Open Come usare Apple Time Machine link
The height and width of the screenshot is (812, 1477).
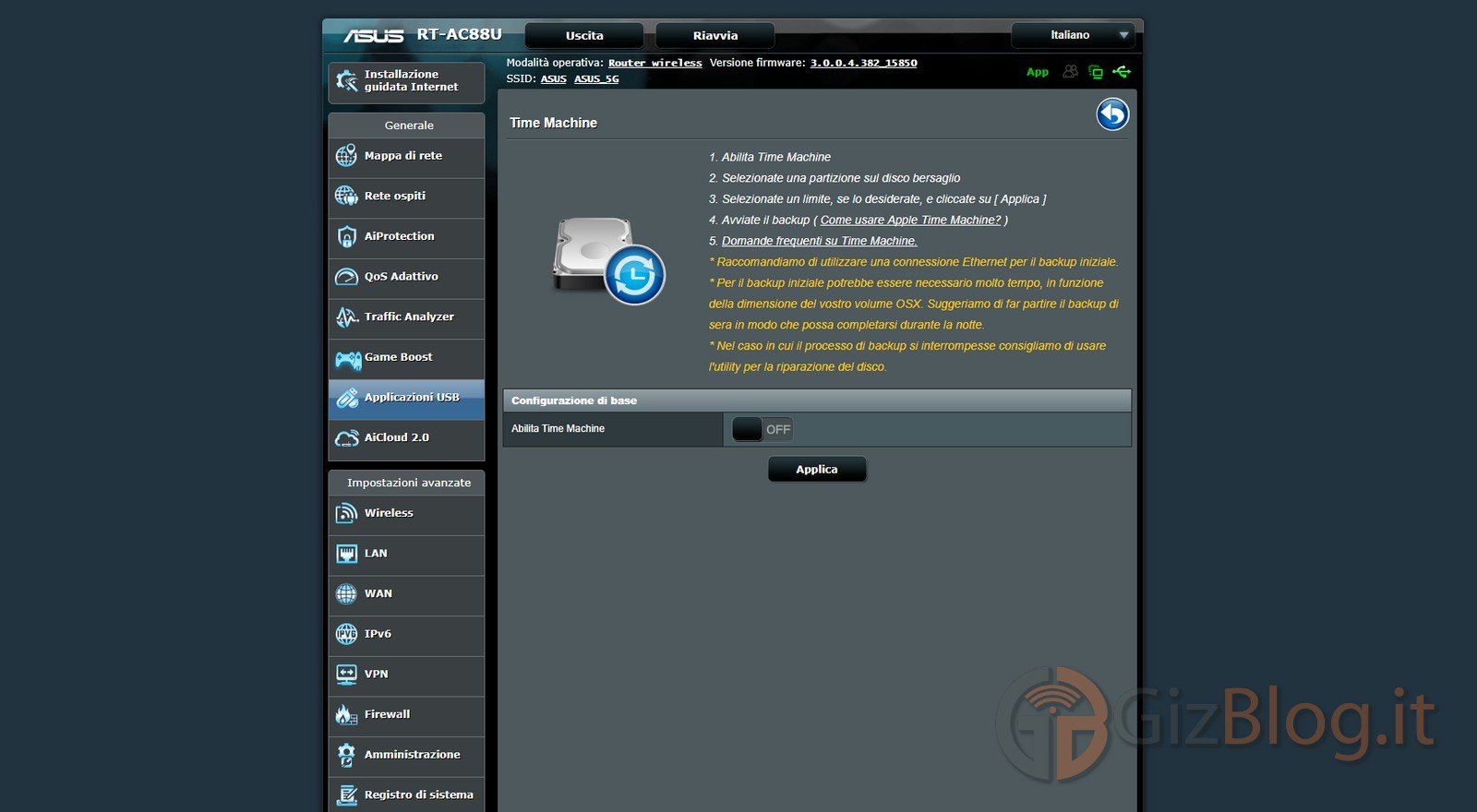[910, 220]
